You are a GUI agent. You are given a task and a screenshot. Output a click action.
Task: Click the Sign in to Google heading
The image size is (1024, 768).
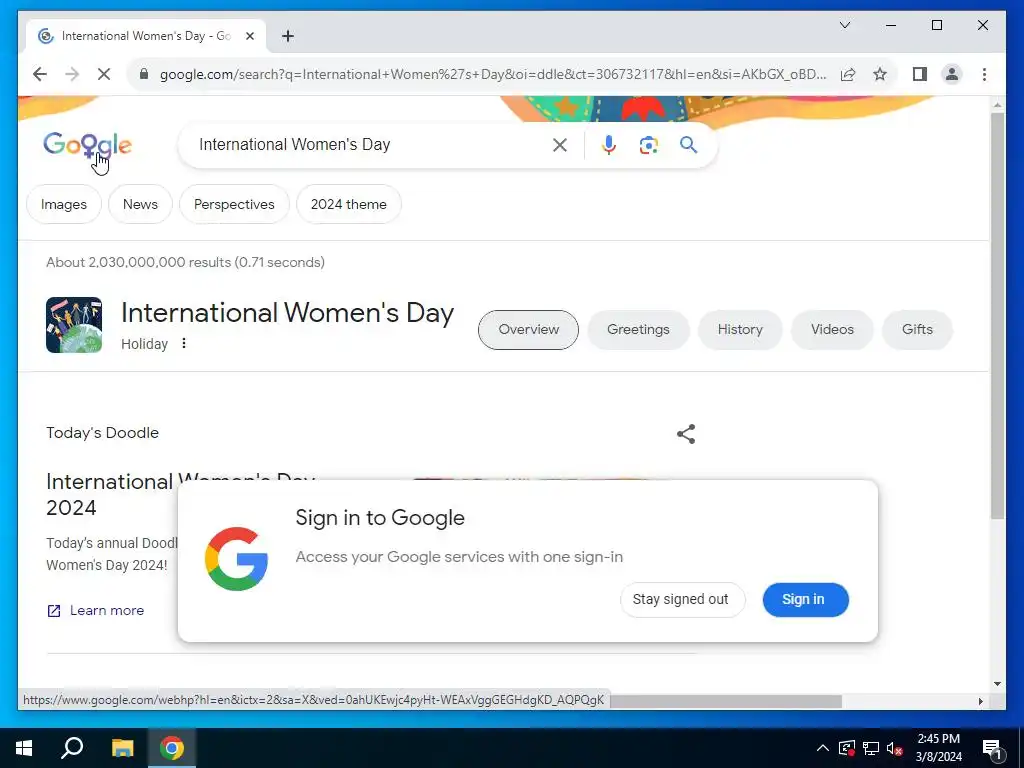click(x=380, y=518)
